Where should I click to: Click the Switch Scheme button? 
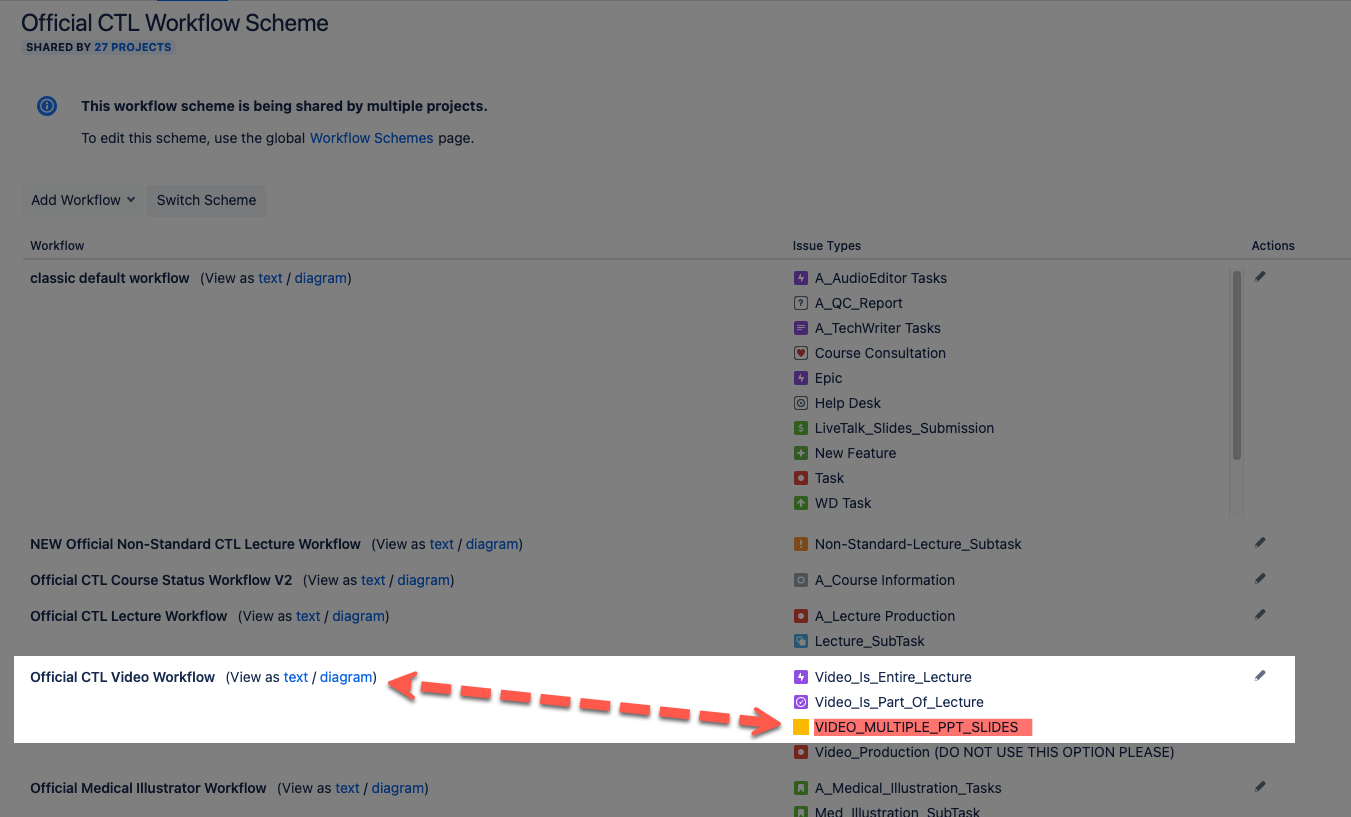tap(206, 200)
